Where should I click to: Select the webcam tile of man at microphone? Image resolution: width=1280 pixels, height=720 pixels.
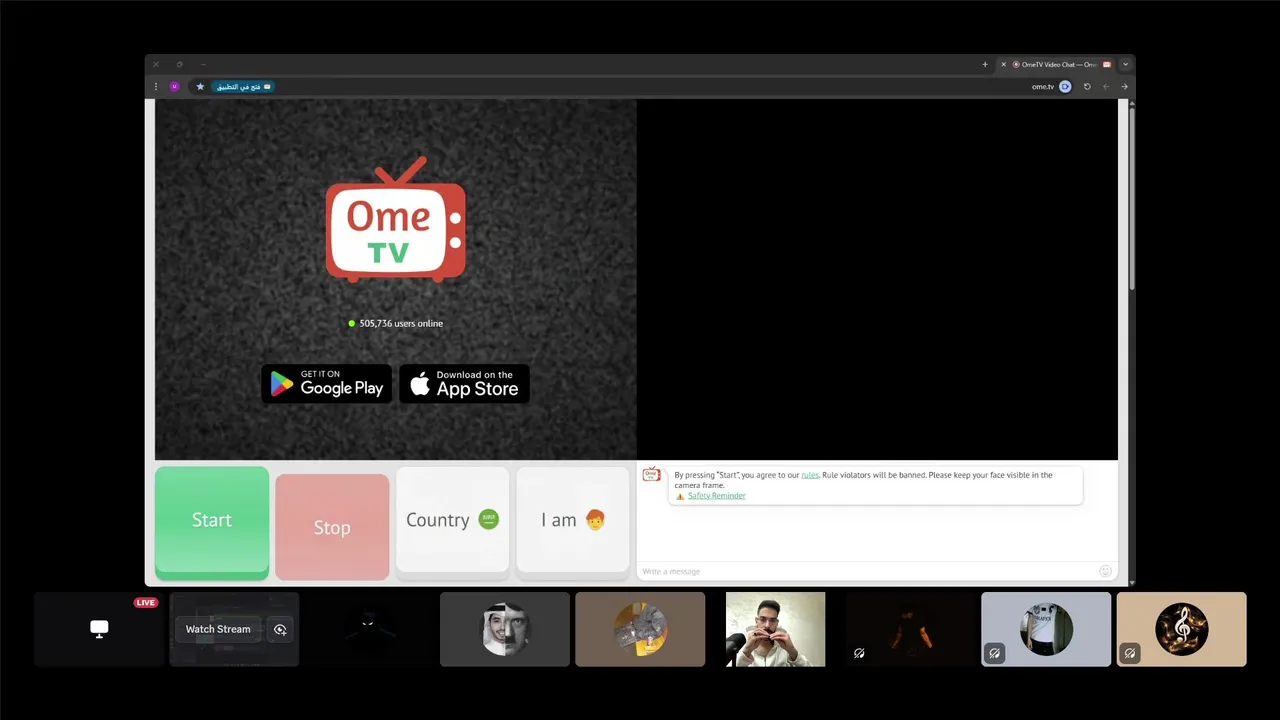tap(775, 629)
